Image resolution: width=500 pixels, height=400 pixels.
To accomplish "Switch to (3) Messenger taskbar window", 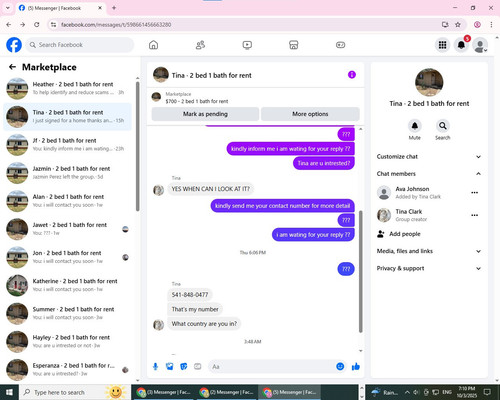I will tap(164, 392).
